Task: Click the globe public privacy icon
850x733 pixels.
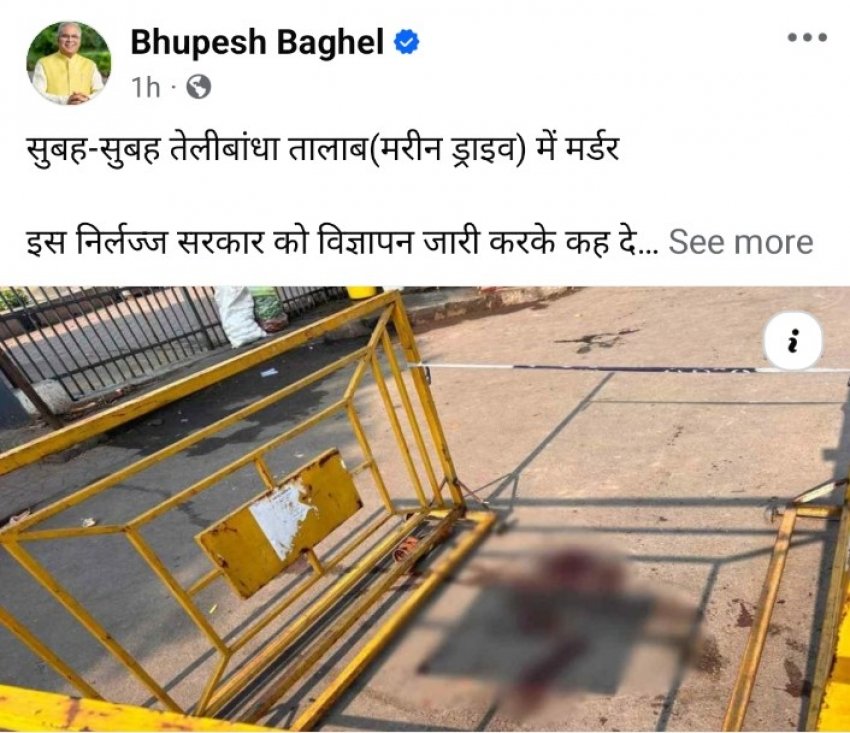Action: [198, 87]
